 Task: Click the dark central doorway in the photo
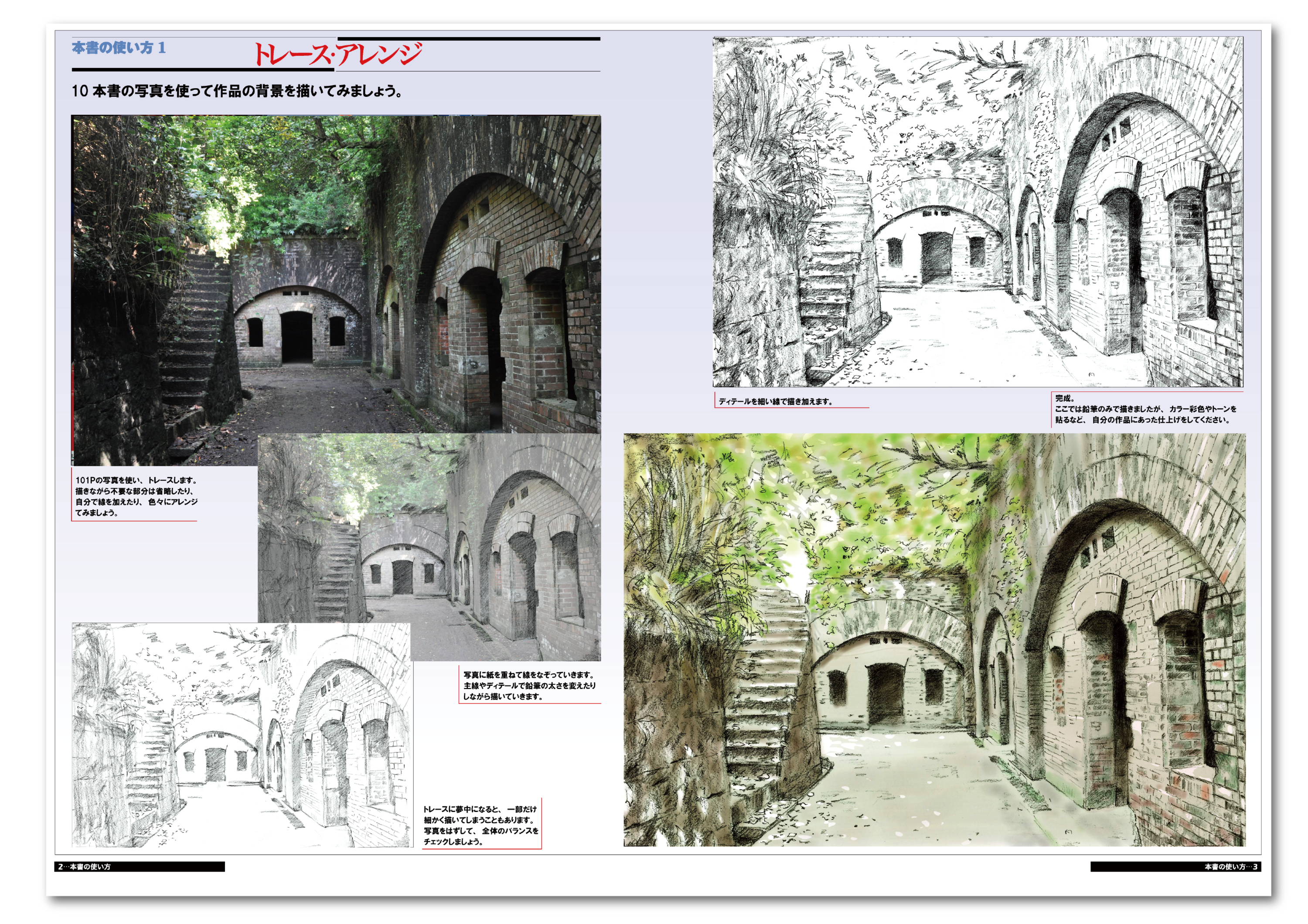pos(297,337)
